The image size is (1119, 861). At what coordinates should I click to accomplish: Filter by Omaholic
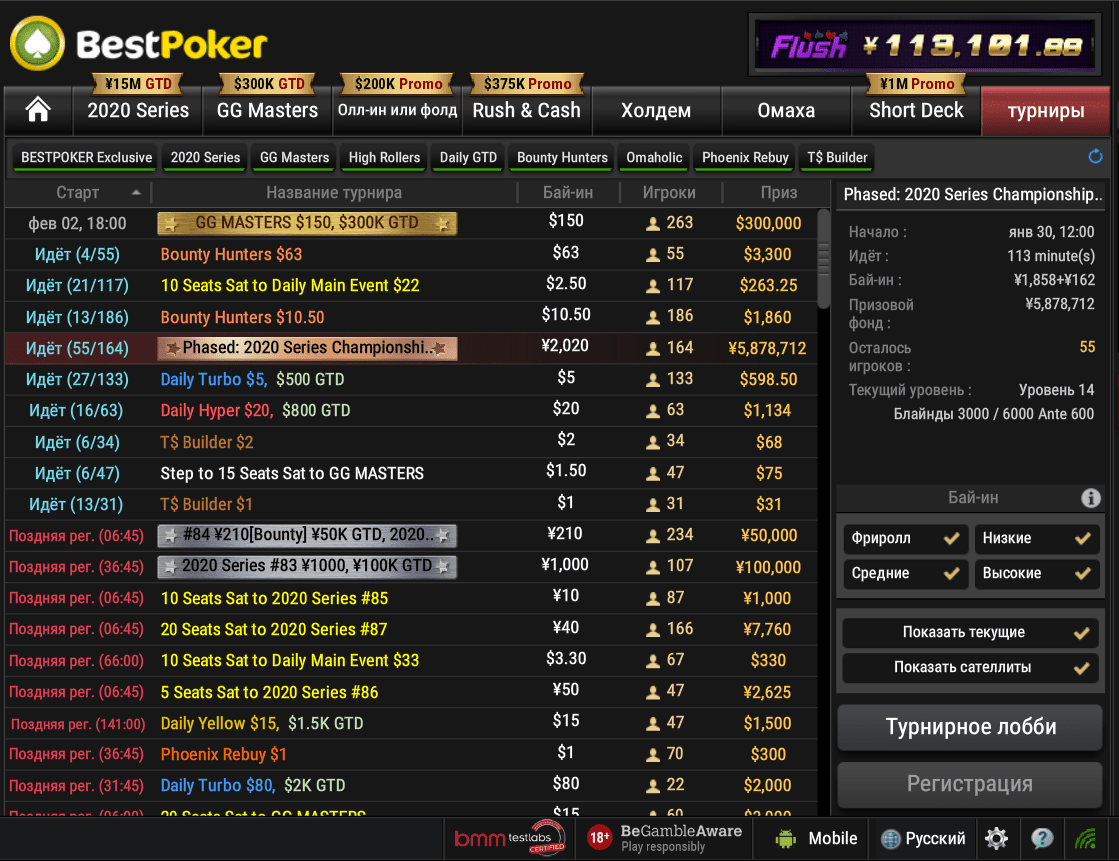coord(654,158)
